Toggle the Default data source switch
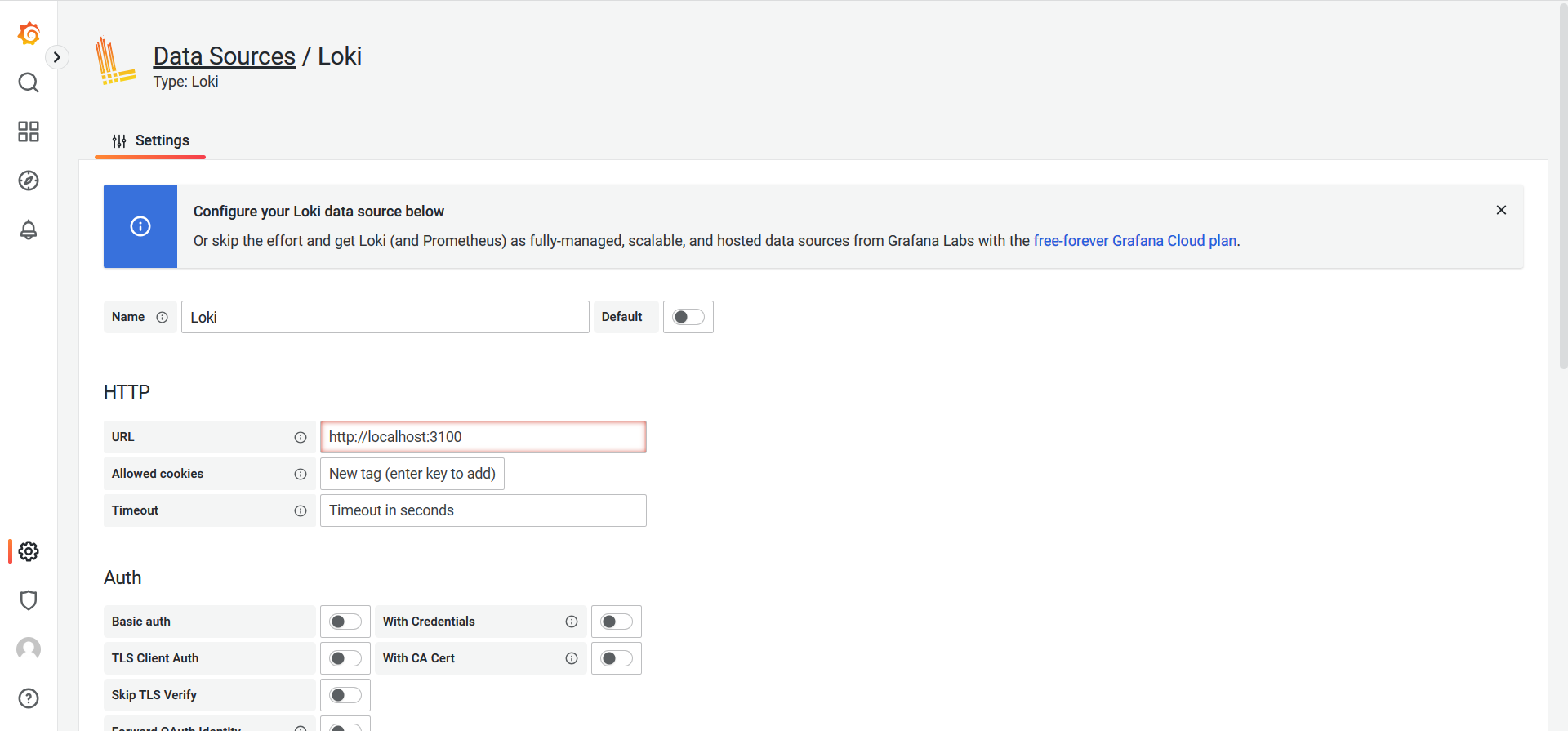1568x731 pixels. tap(688, 317)
